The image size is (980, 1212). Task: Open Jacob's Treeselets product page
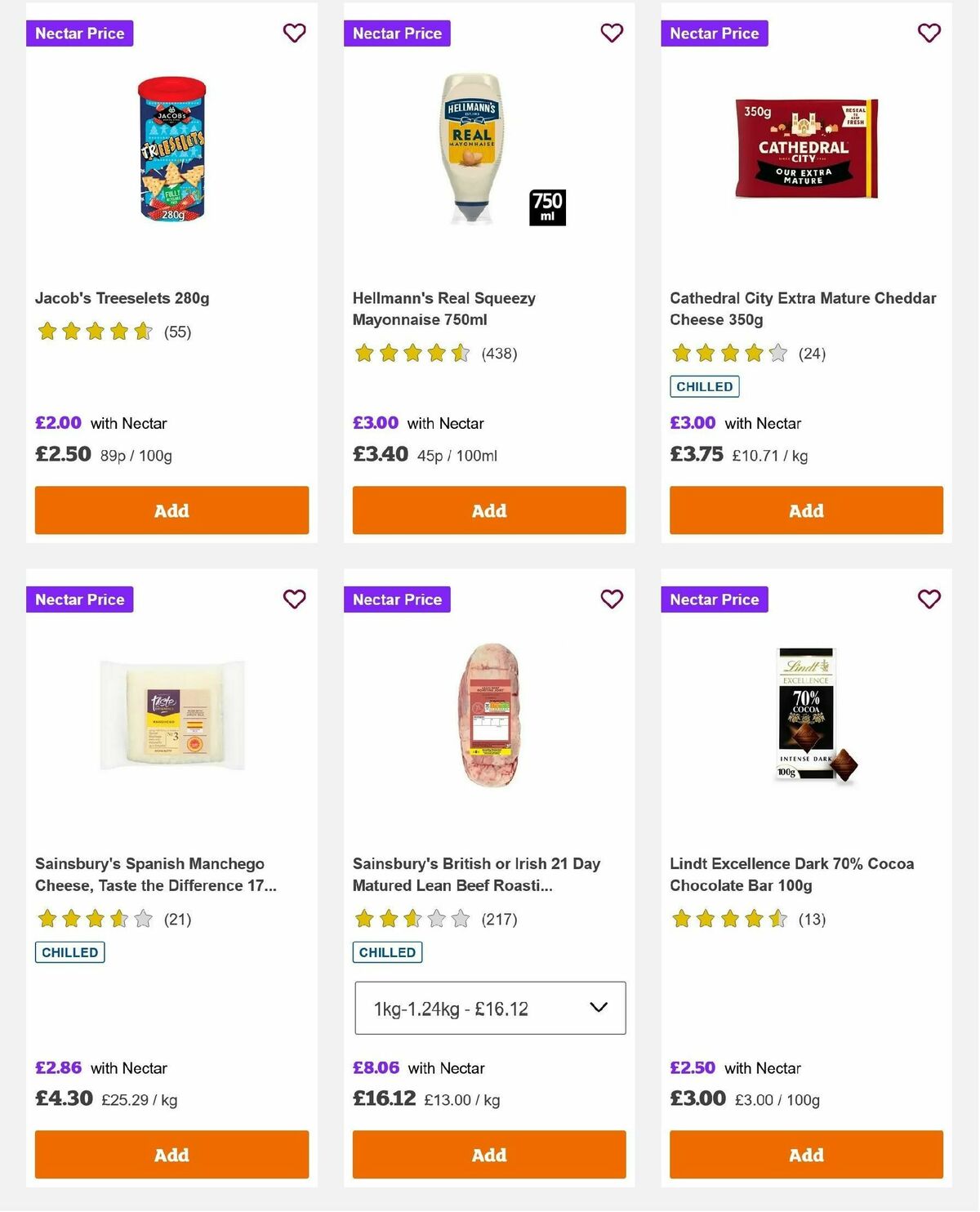[122, 298]
